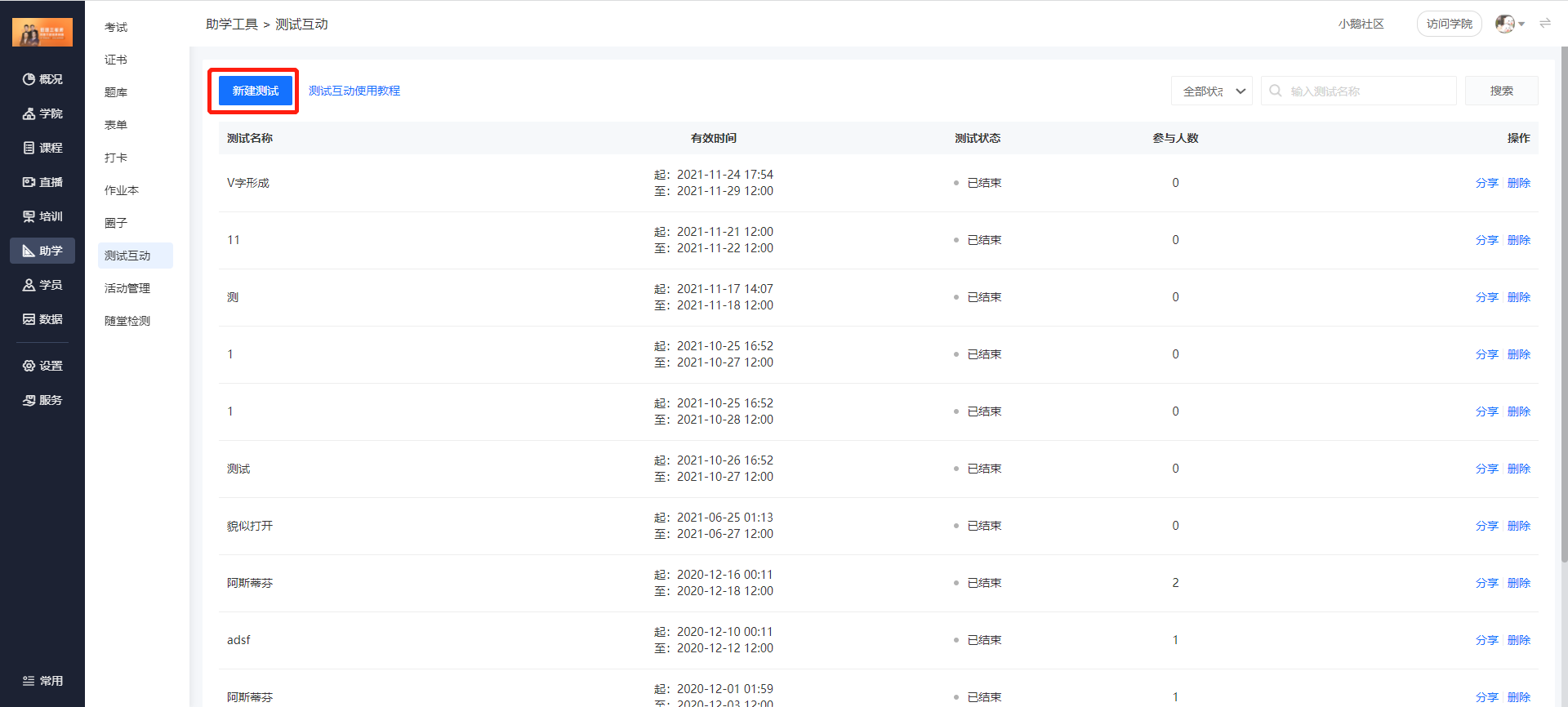Go to 学院 in the sidebar
This screenshot has width=1568, height=707.
[x=42, y=113]
